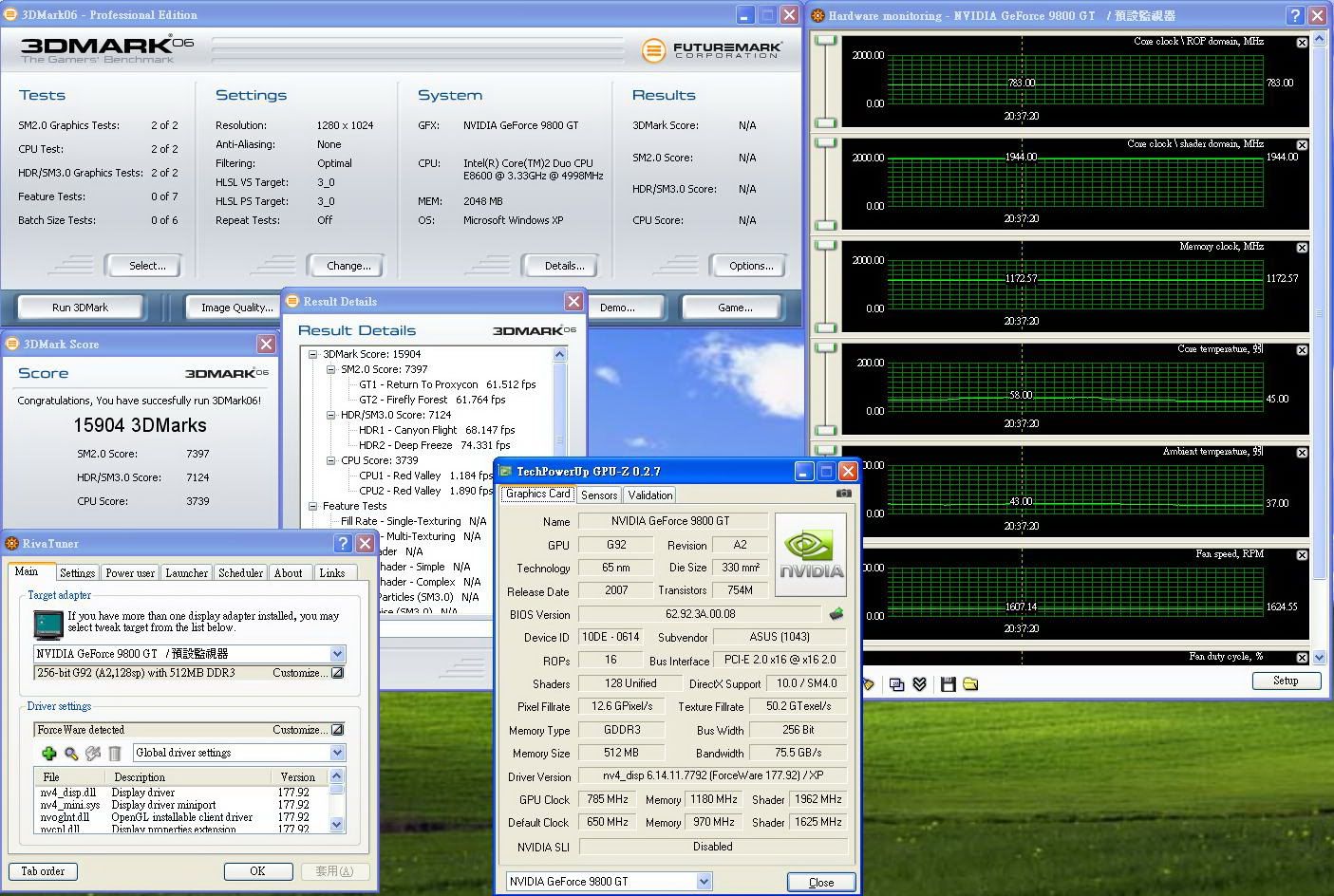The width and height of the screenshot is (1334, 896).
Task: Close the Memory clock graph
Action: pyautogui.click(x=1302, y=248)
